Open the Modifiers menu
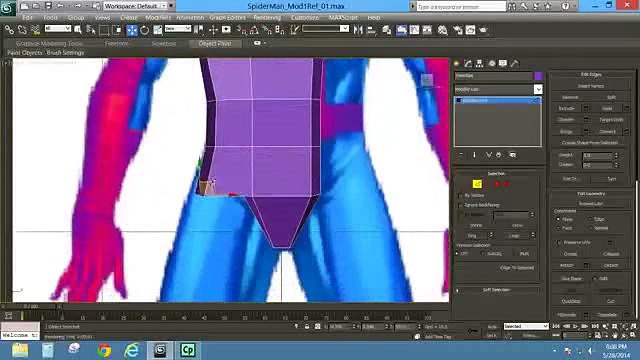640x360 pixels. (158, 18)
